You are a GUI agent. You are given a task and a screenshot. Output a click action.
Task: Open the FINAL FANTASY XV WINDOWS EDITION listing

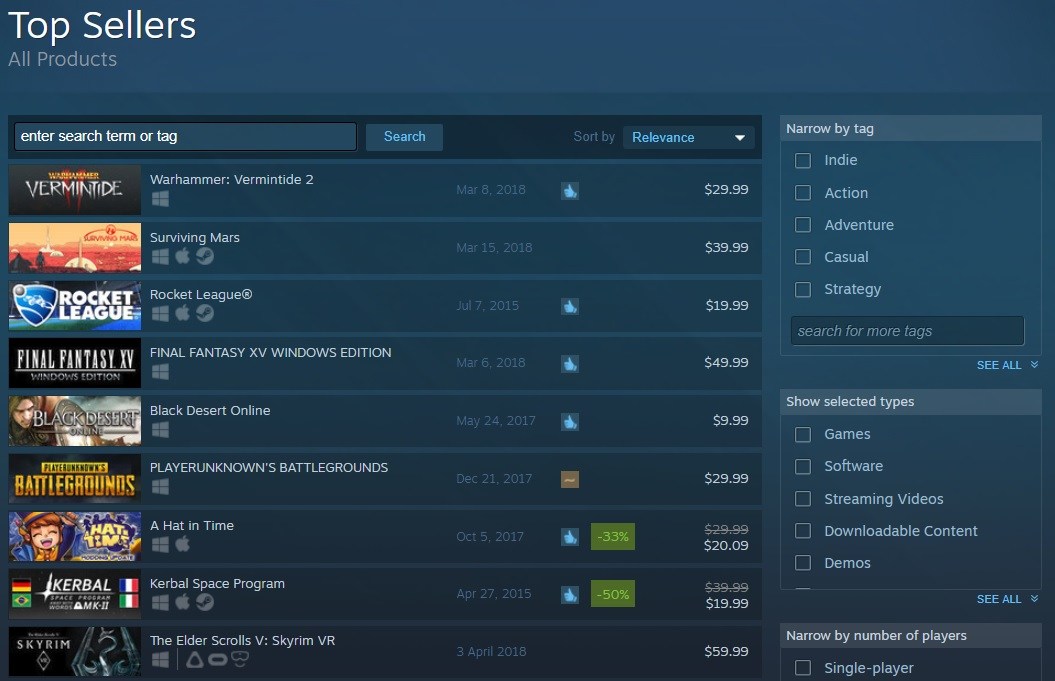click(270, 353)
